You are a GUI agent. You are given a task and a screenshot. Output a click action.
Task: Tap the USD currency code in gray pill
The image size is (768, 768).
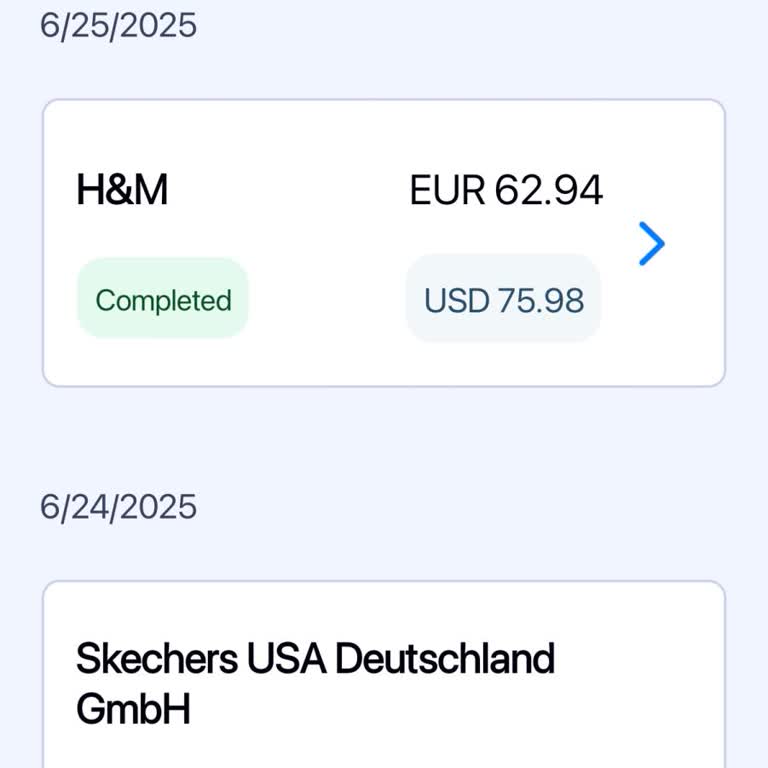pyautogui.click(x=457, y=300)
